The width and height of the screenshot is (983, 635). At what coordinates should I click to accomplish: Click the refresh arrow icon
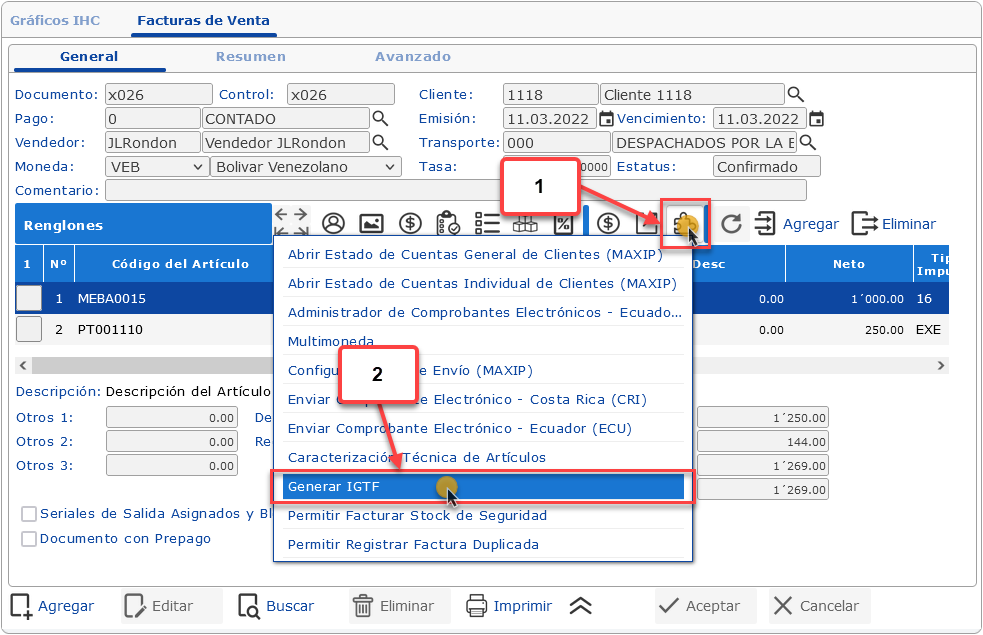coord(732,224)
